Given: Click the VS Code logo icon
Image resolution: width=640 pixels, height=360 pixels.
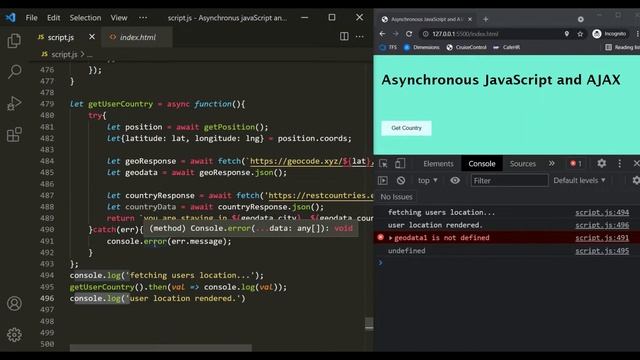Looking at the screenshot, I should click(10, 18).
